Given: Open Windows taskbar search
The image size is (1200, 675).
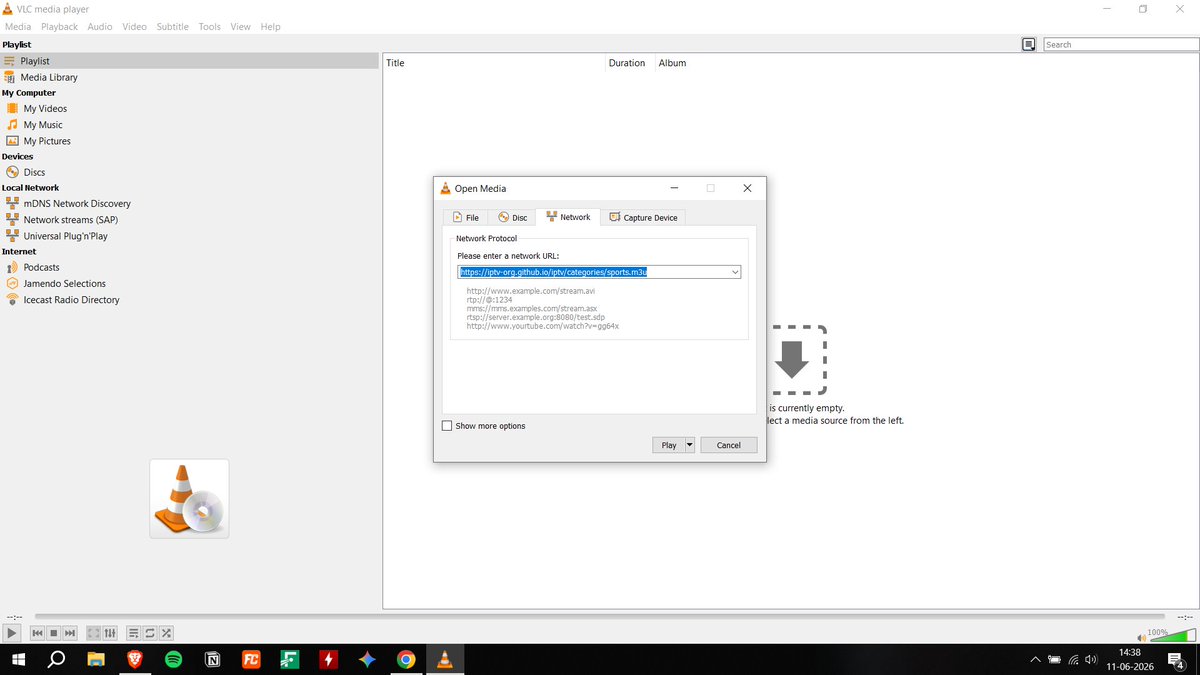Looking at the screenshot, I should [x=57, y=660].
